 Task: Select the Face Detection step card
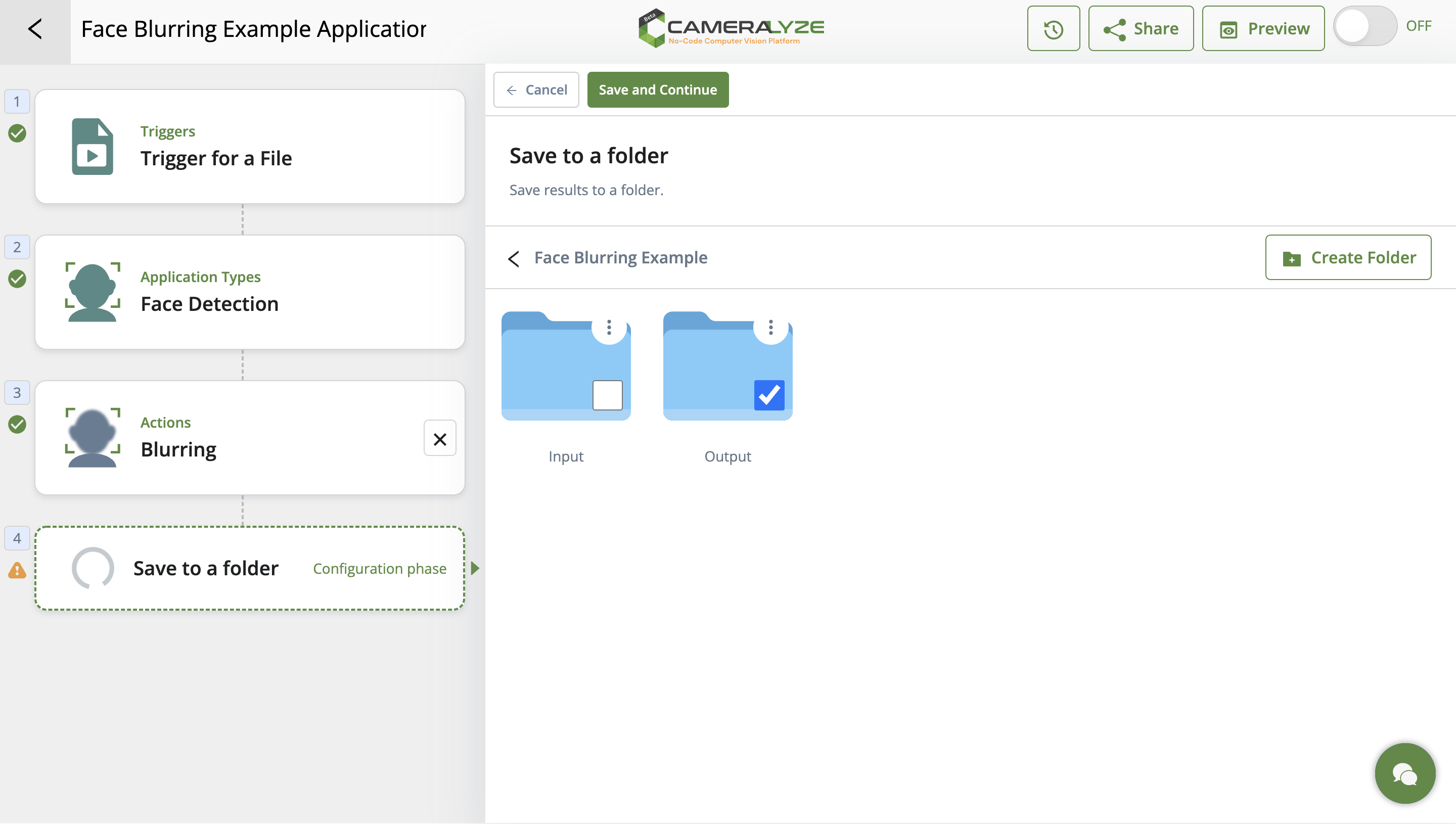(250, 292)
